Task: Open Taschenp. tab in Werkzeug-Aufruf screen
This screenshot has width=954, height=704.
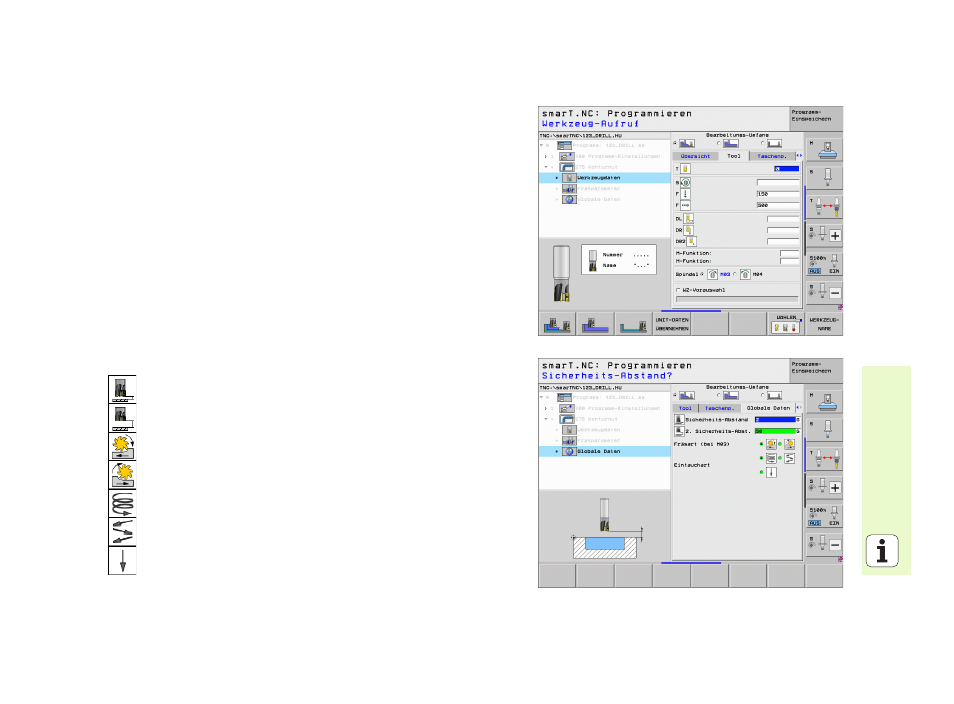Action: coord(772,156)
